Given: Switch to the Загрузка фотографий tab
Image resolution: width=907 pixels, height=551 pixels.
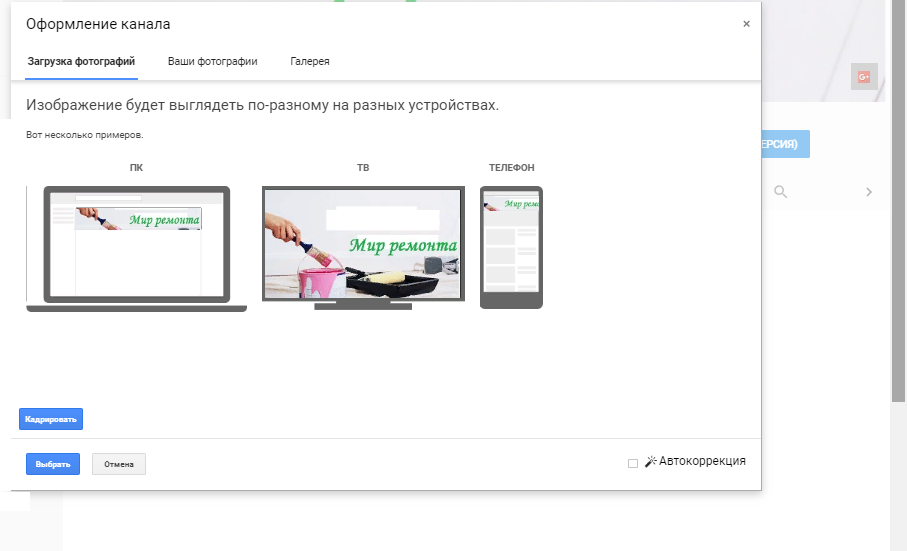Looking at the screenshot, I should 81,62.
